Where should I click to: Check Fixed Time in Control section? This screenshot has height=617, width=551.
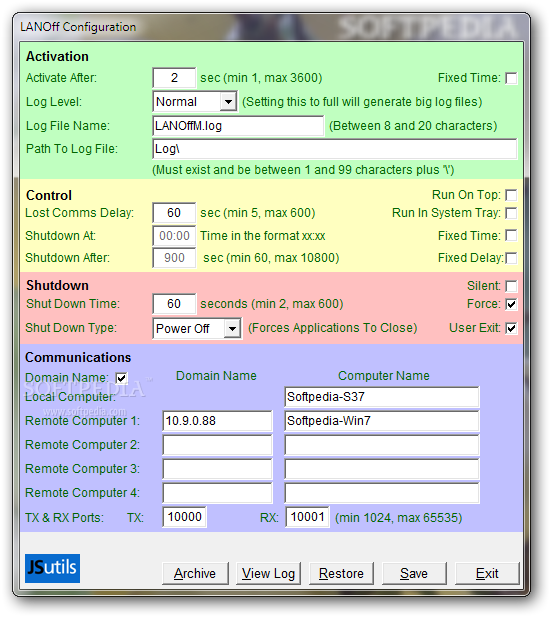[511, 235]
